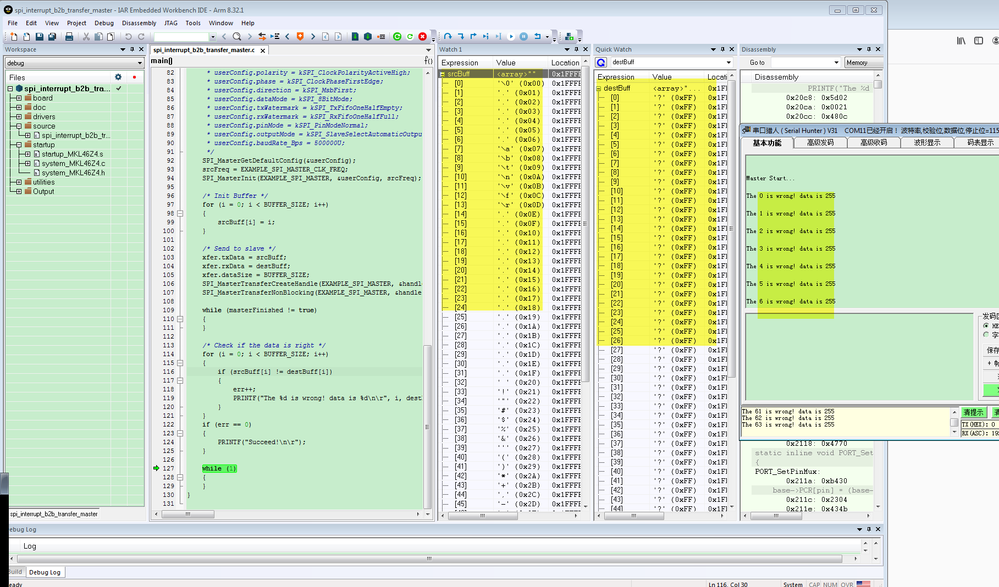Click the Quick Watch recalculate icon
The image size is (999, 587).
[601, 62]
